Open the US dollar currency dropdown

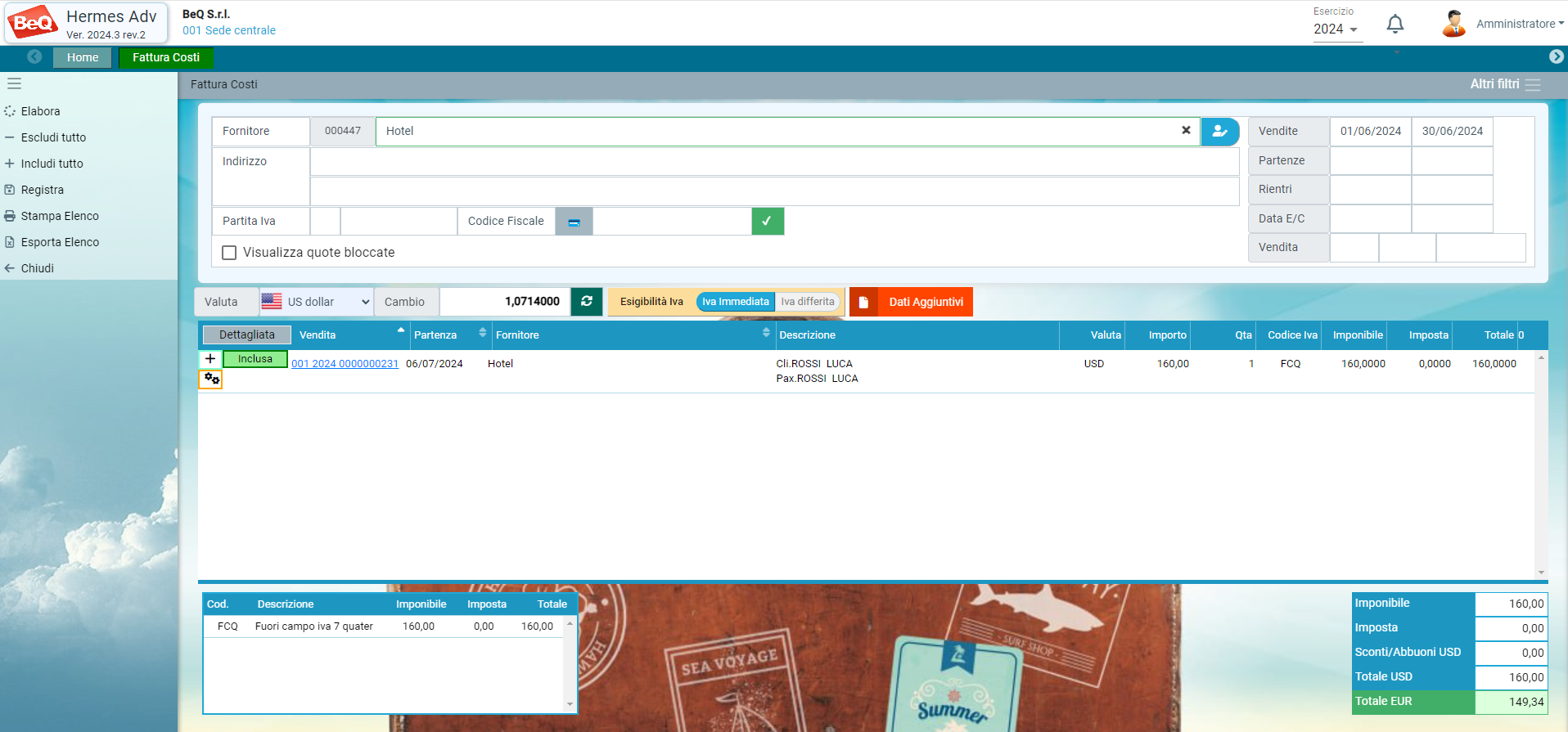tap(317, 302)
